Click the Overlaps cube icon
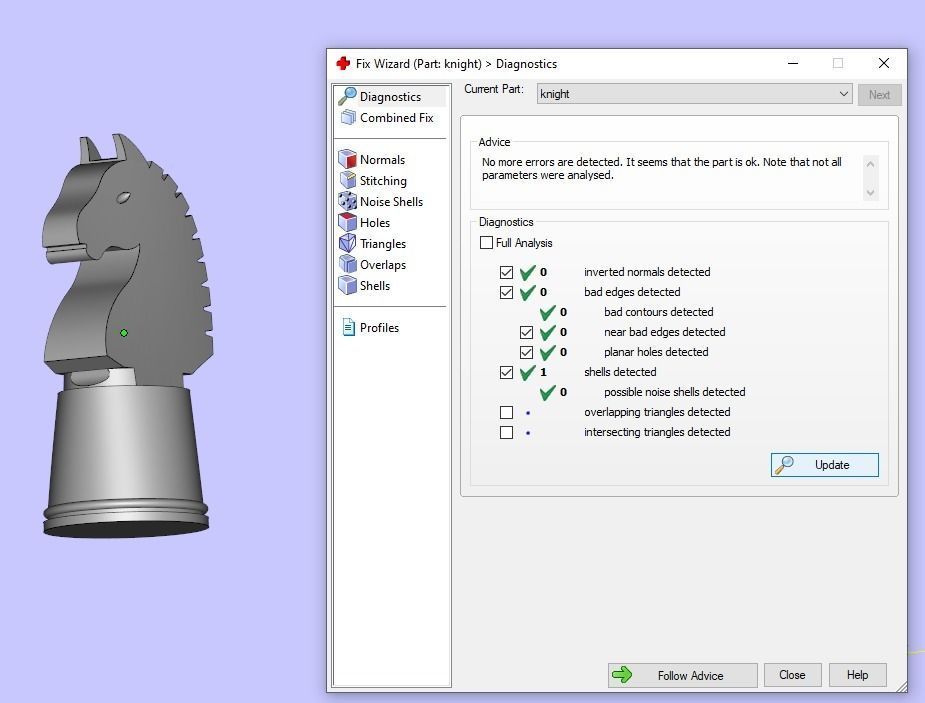This screenshot has height=703, width=925. tap(347, 264)
